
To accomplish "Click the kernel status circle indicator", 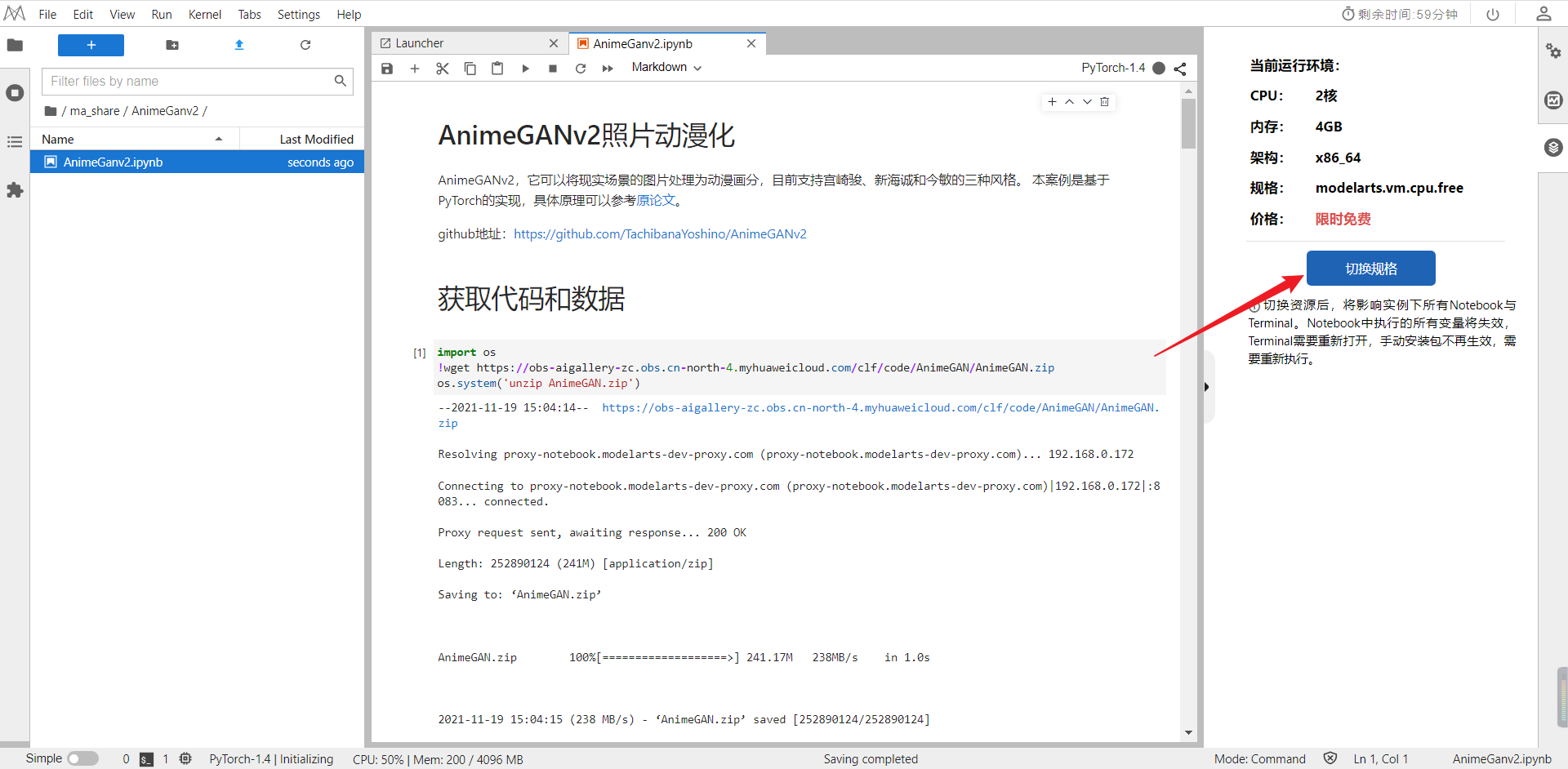I will pos(1159,68).
